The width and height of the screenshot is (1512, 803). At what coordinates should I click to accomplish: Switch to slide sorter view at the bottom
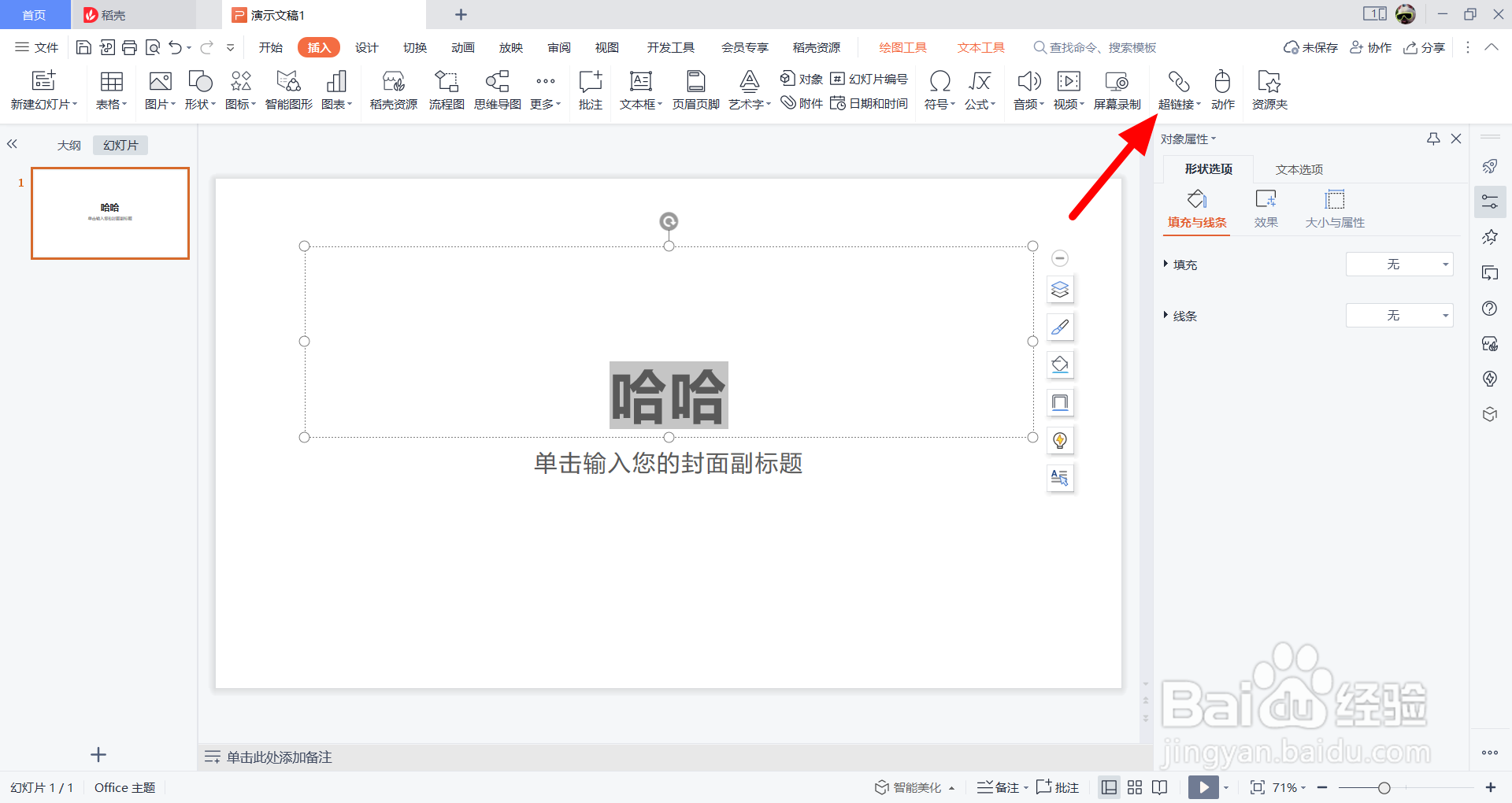pyautogui.click(x=1134, y=787)
